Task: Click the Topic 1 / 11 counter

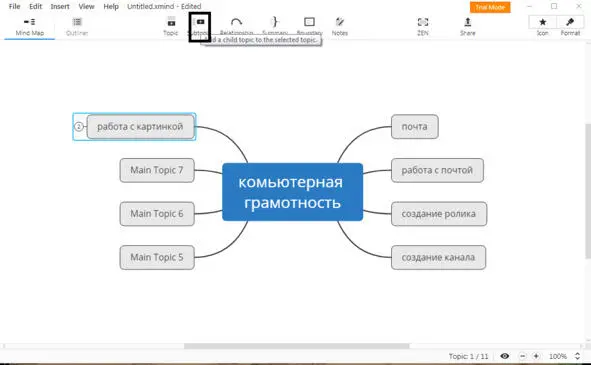Action: pos(468,356)
